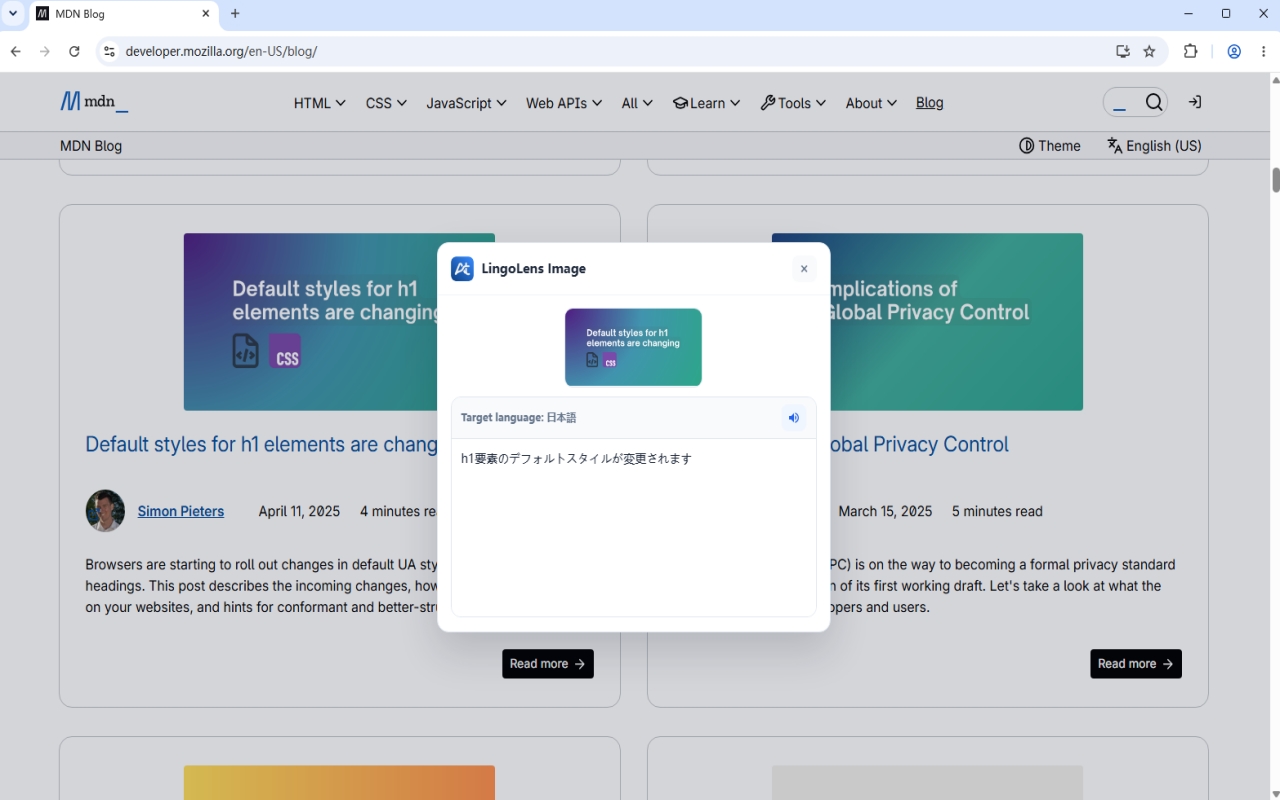Open the Chrome profile icon
This screenshot has height=800, width=1280.
pyautogui.click(x=1234, y=51)
